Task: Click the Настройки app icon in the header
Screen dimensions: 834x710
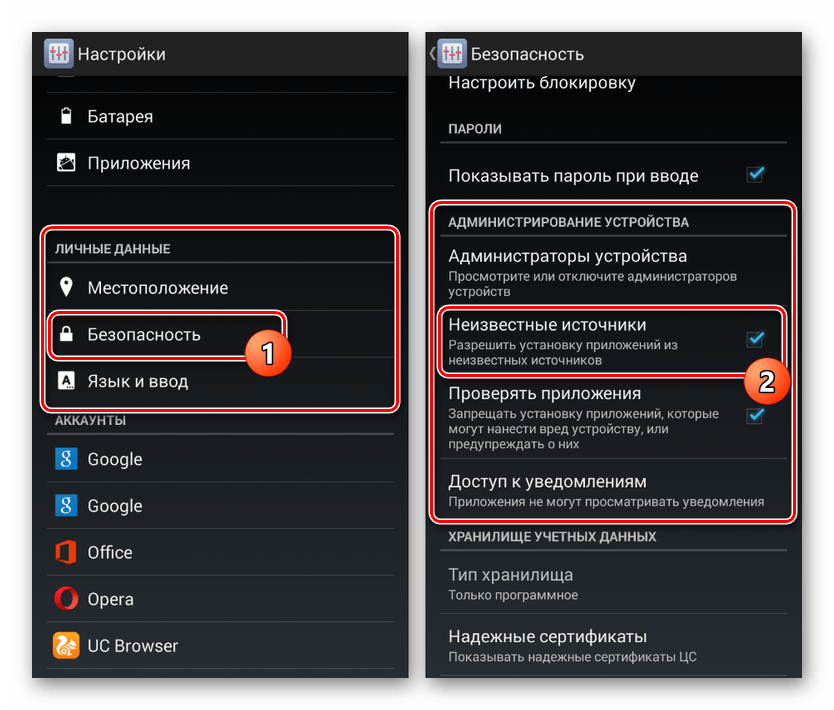Action: (58, 53)
